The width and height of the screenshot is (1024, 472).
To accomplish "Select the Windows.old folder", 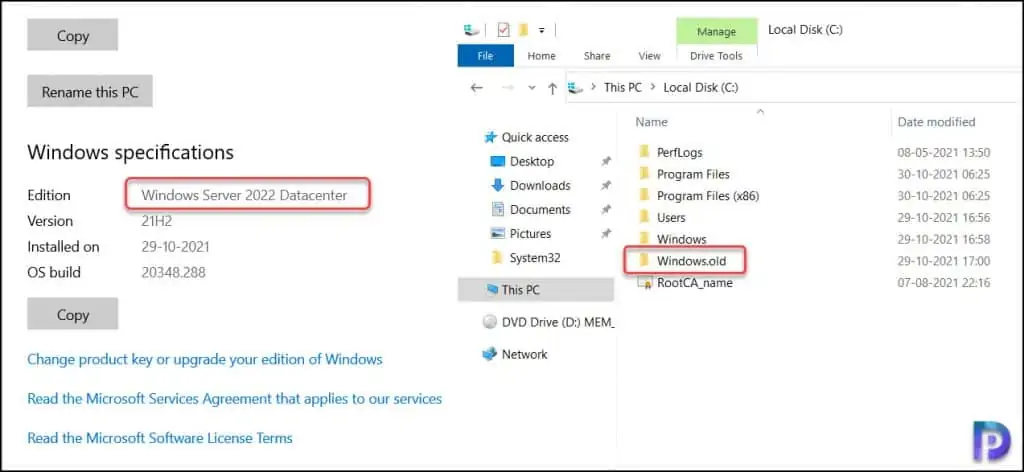I will (692, 261).
